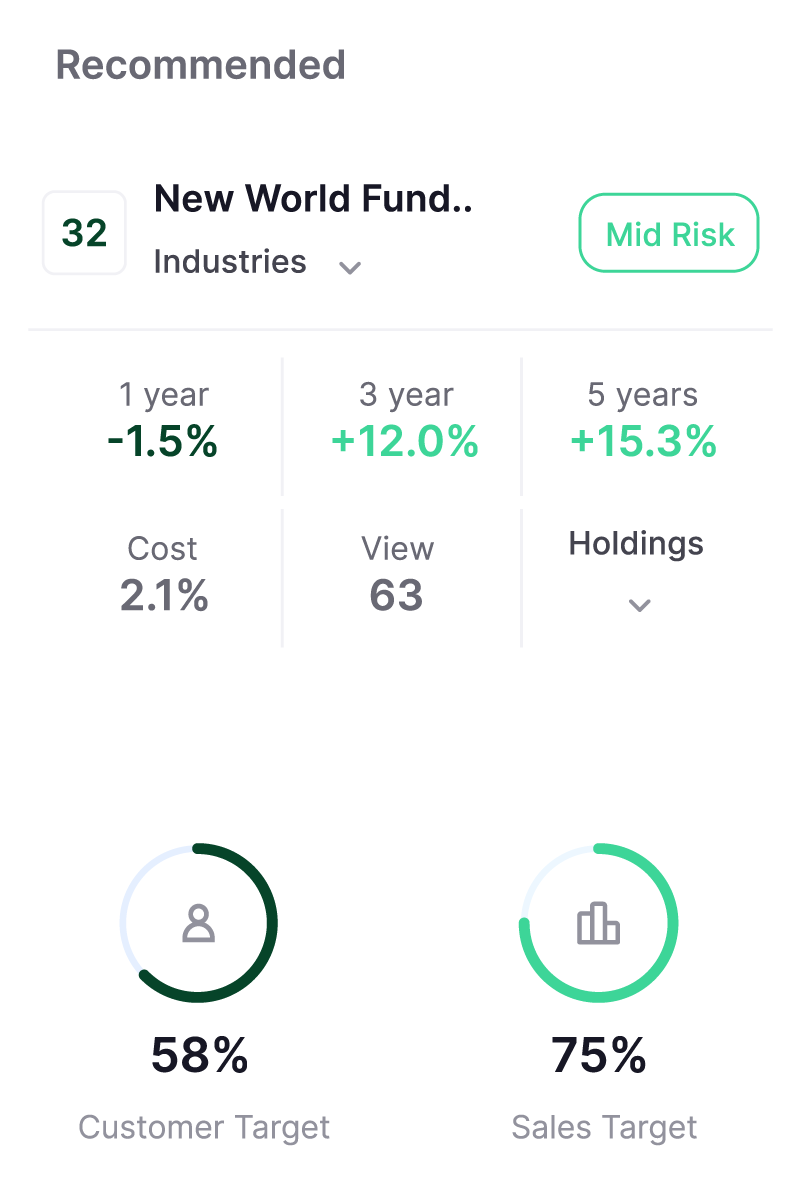Click the Mid Risk button
The width and height of the screenshot is (800, 1196).
pyautogui.click(x=669, y=233)
